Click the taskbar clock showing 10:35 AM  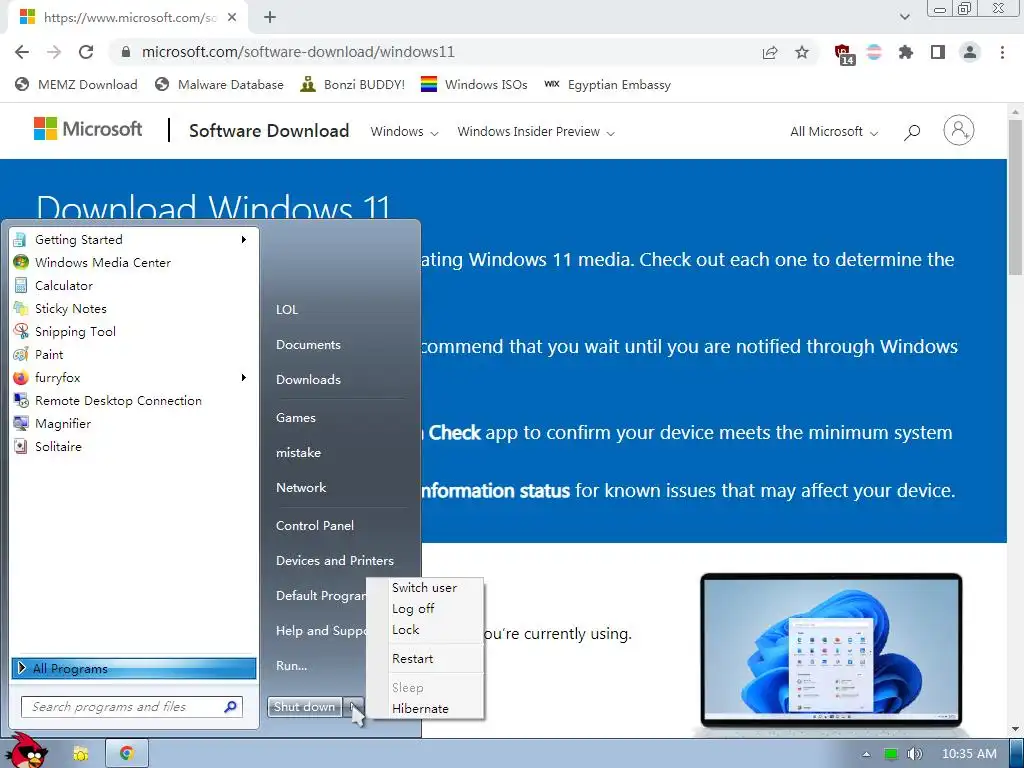969,754
